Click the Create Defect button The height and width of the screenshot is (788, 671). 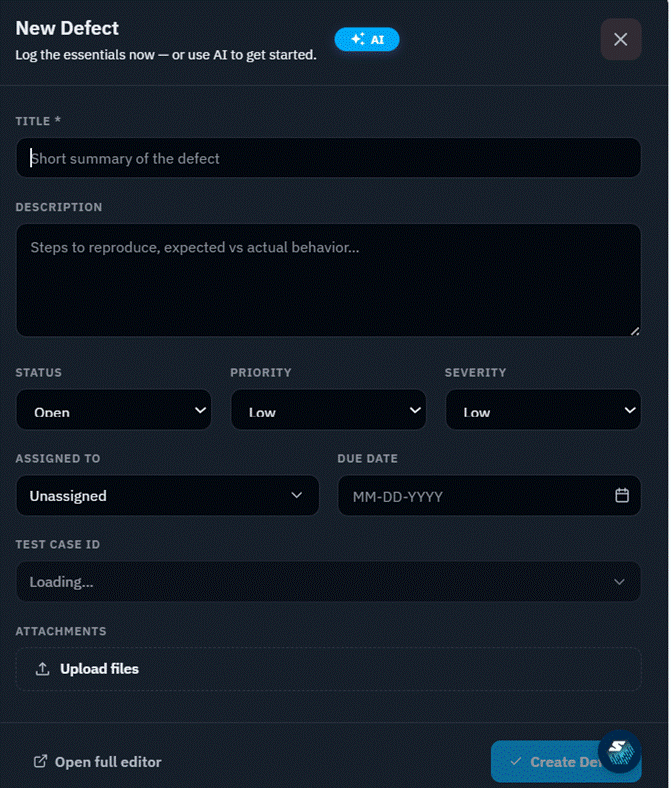coord(566,761)
